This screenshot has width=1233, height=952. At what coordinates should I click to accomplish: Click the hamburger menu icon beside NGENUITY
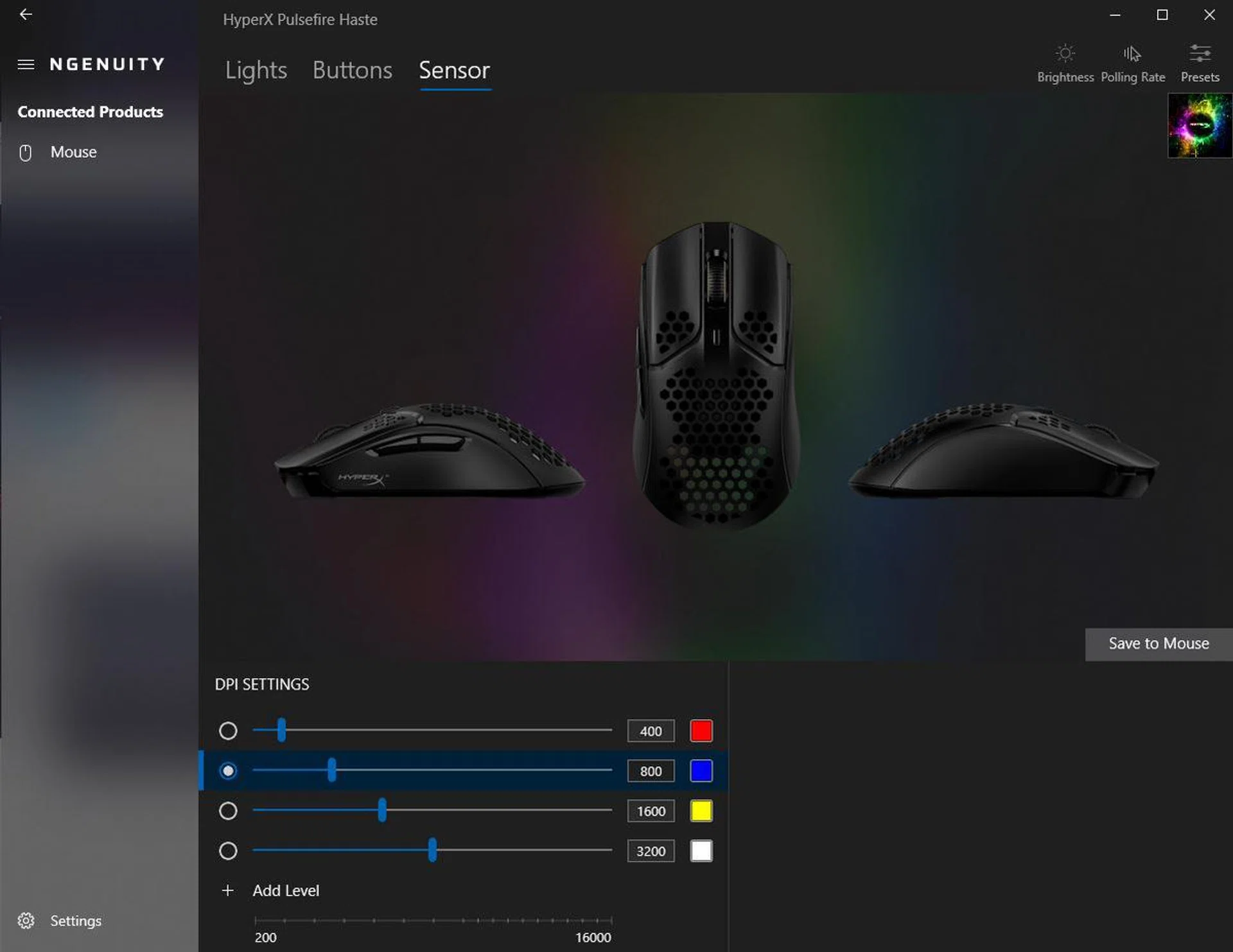tap(26, 64)
